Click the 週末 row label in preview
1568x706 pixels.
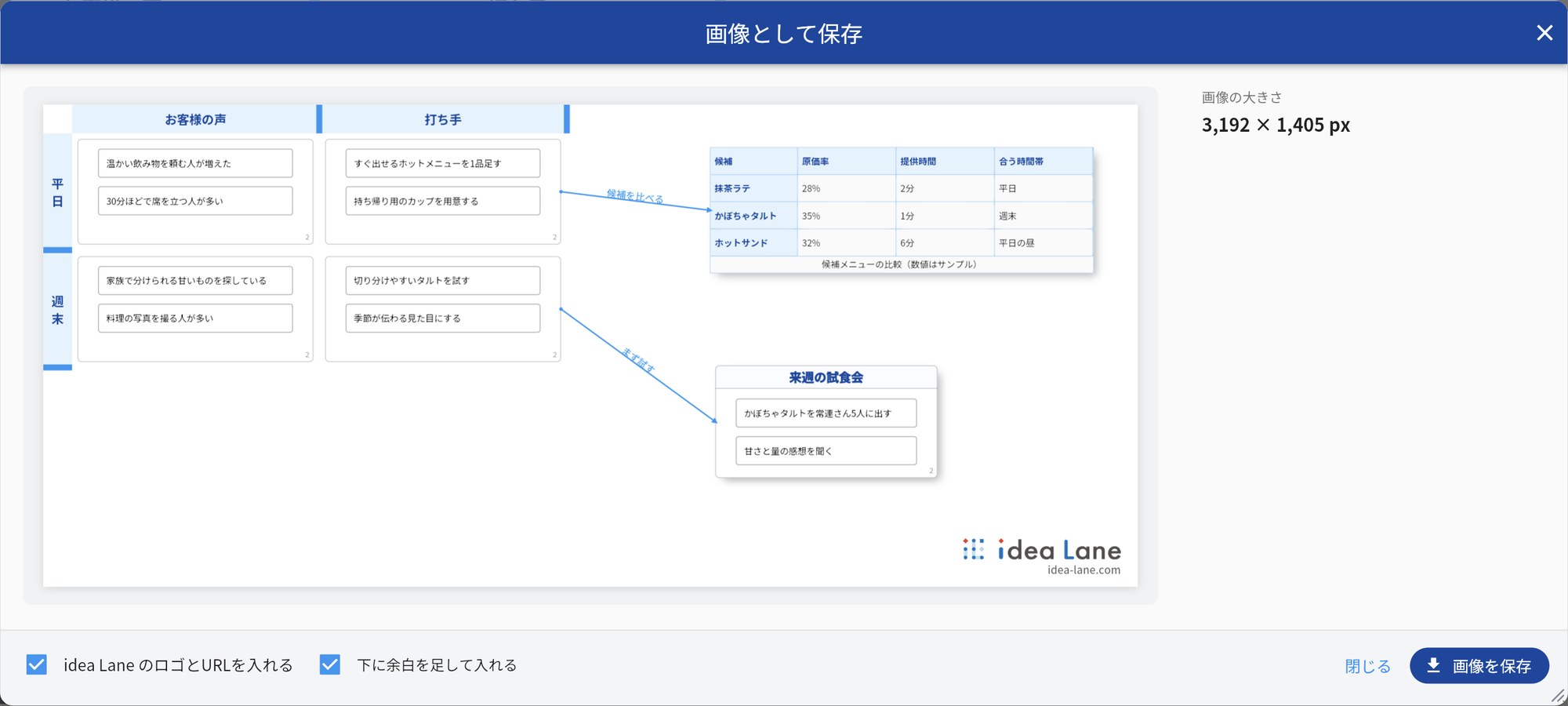[x=57, y=310]
